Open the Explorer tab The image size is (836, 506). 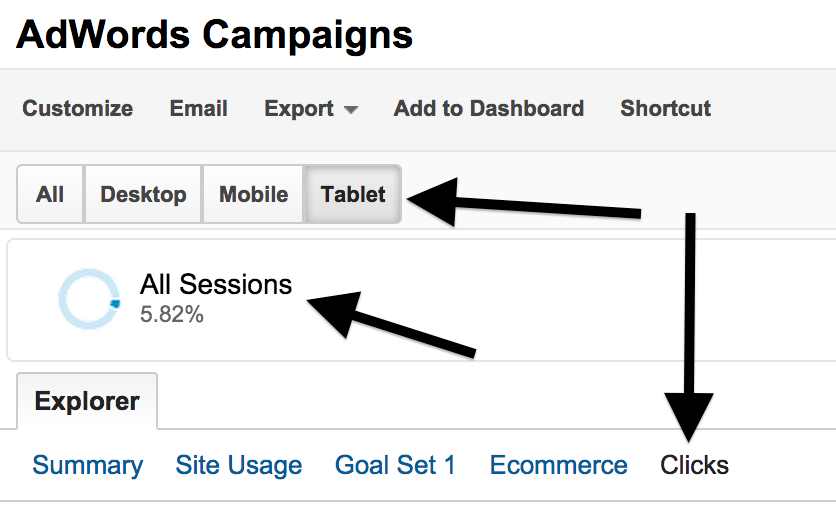87,402
